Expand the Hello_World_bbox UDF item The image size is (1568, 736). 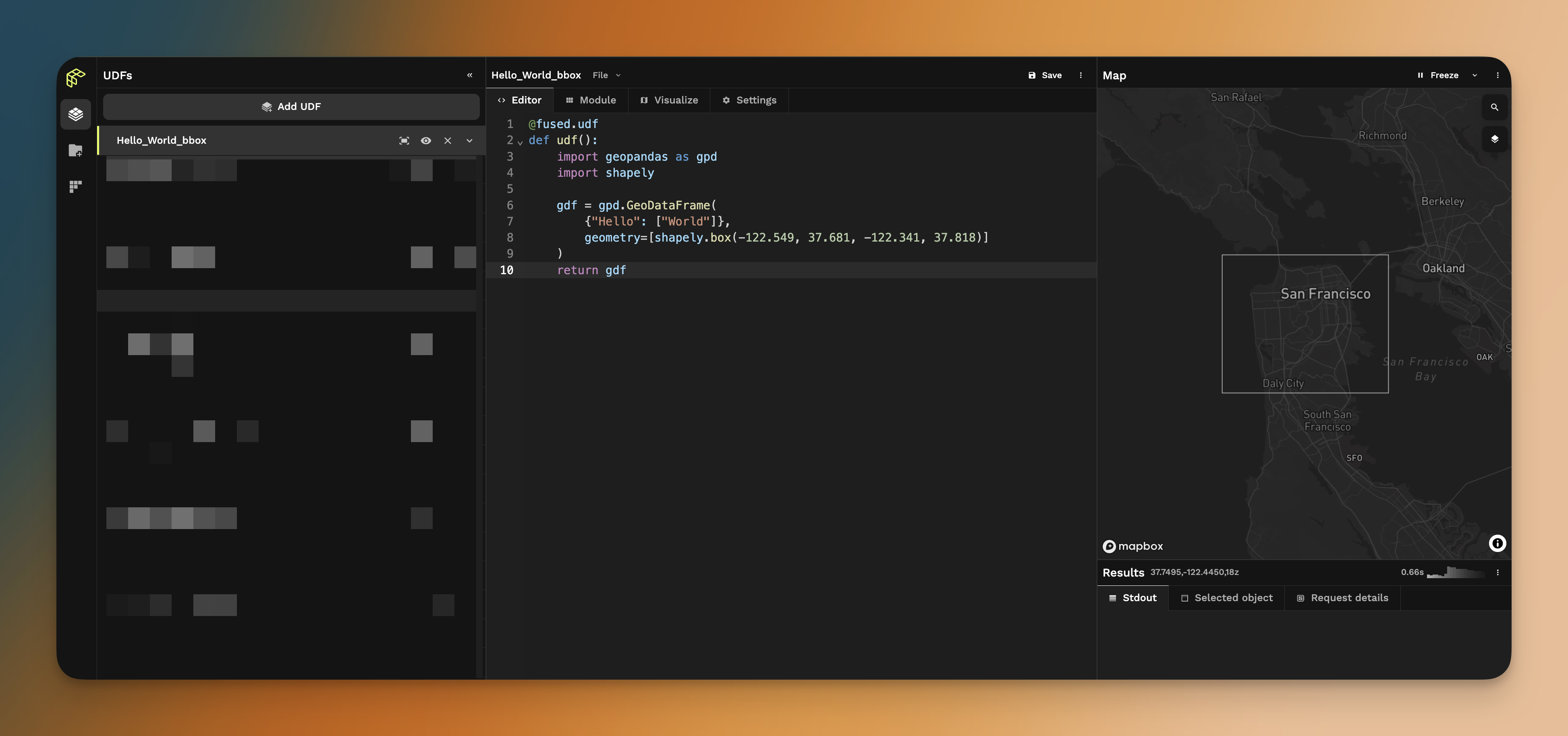(x=468, y=140)
